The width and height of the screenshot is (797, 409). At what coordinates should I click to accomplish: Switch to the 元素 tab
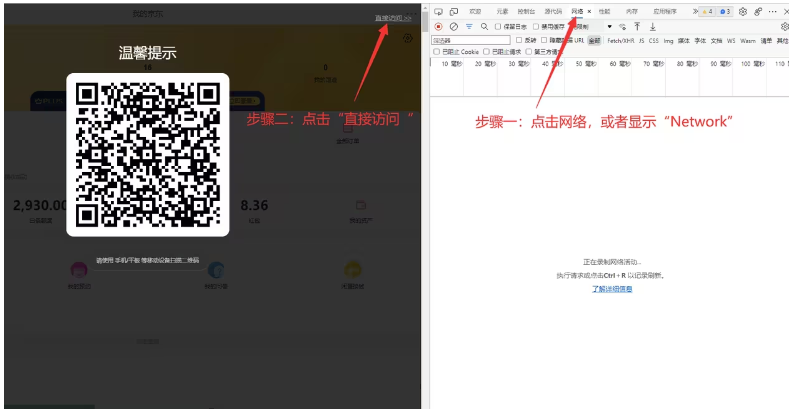point(503,12)
